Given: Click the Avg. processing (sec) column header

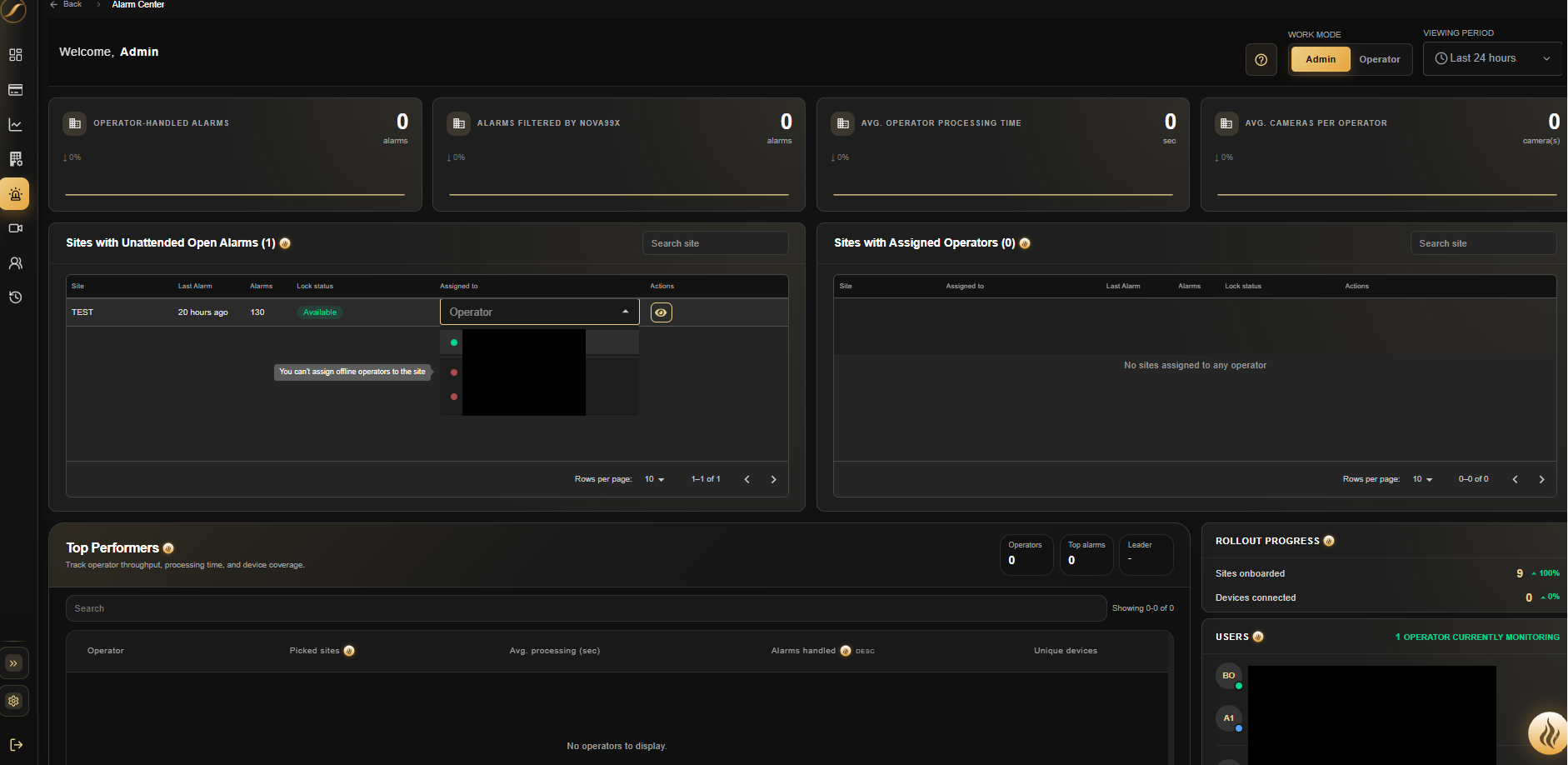Looking at the screenshot, I should (x=555, y=651).
